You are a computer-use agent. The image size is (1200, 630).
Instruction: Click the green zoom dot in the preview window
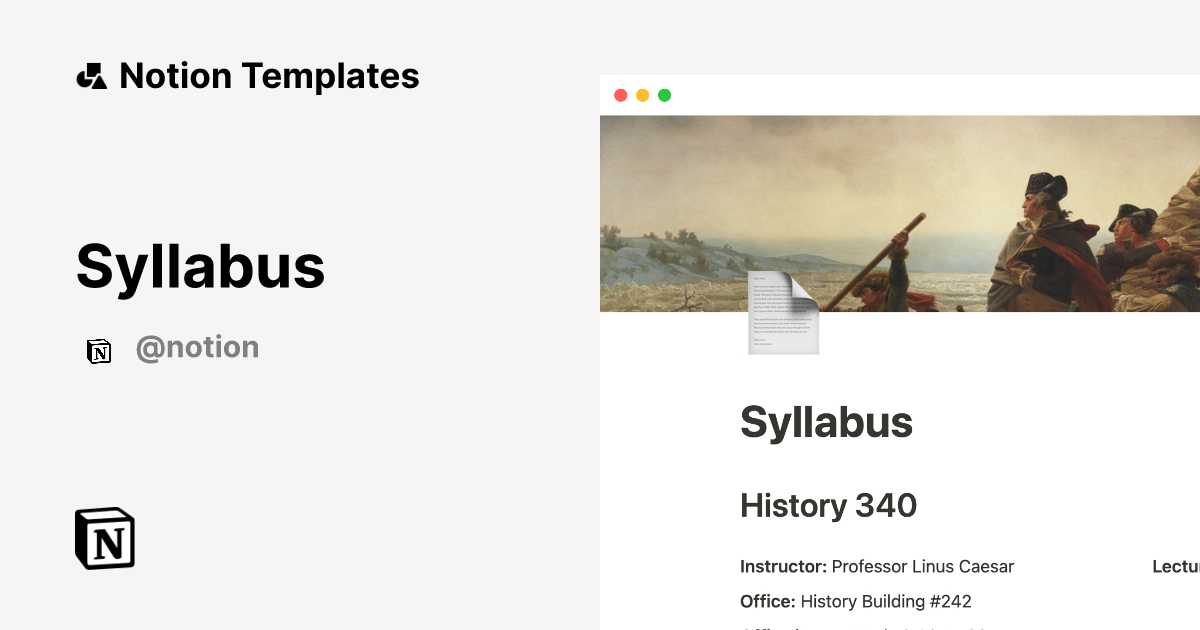pos(664,95)
